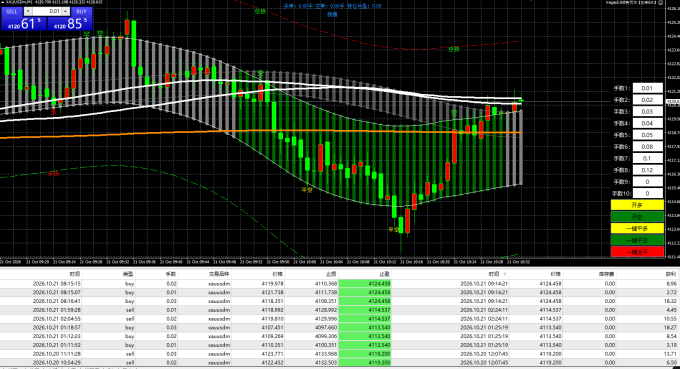This screenshot has height=369, width=680.
Task: Click the red 一键全平 close-all button
Action: (637, 252)
